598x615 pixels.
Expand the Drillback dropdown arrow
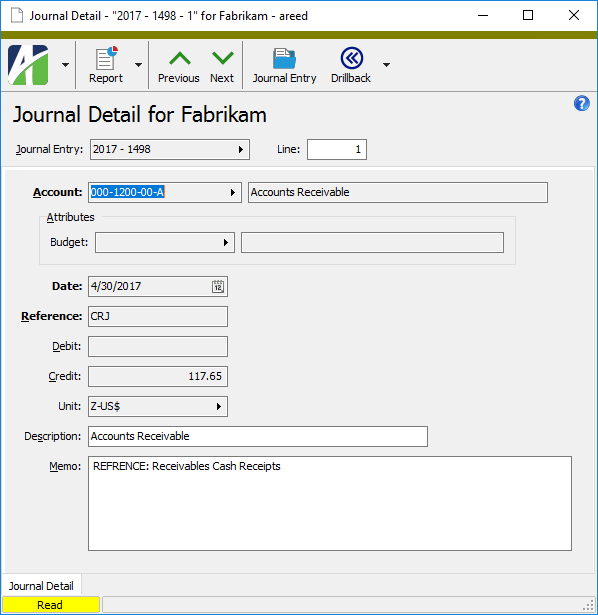pos(386,65)
